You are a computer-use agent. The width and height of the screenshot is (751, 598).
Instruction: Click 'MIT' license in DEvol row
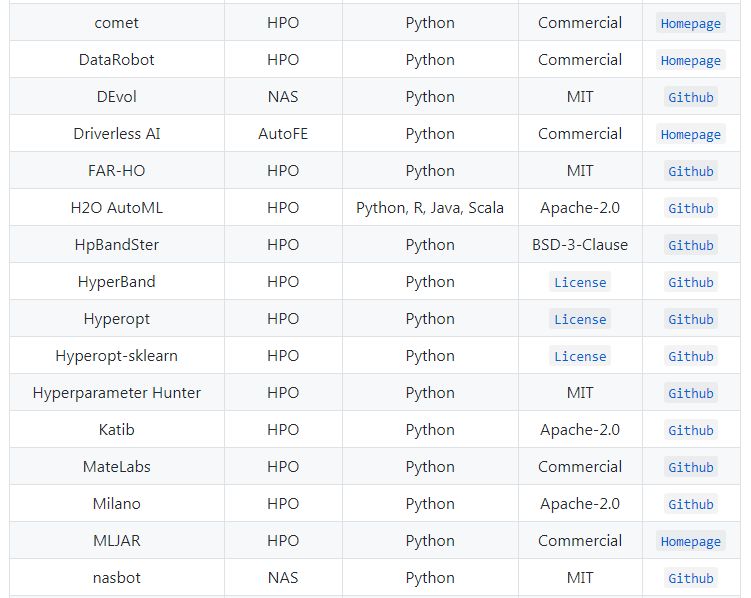pyautogui.click(x=580, y=96)
